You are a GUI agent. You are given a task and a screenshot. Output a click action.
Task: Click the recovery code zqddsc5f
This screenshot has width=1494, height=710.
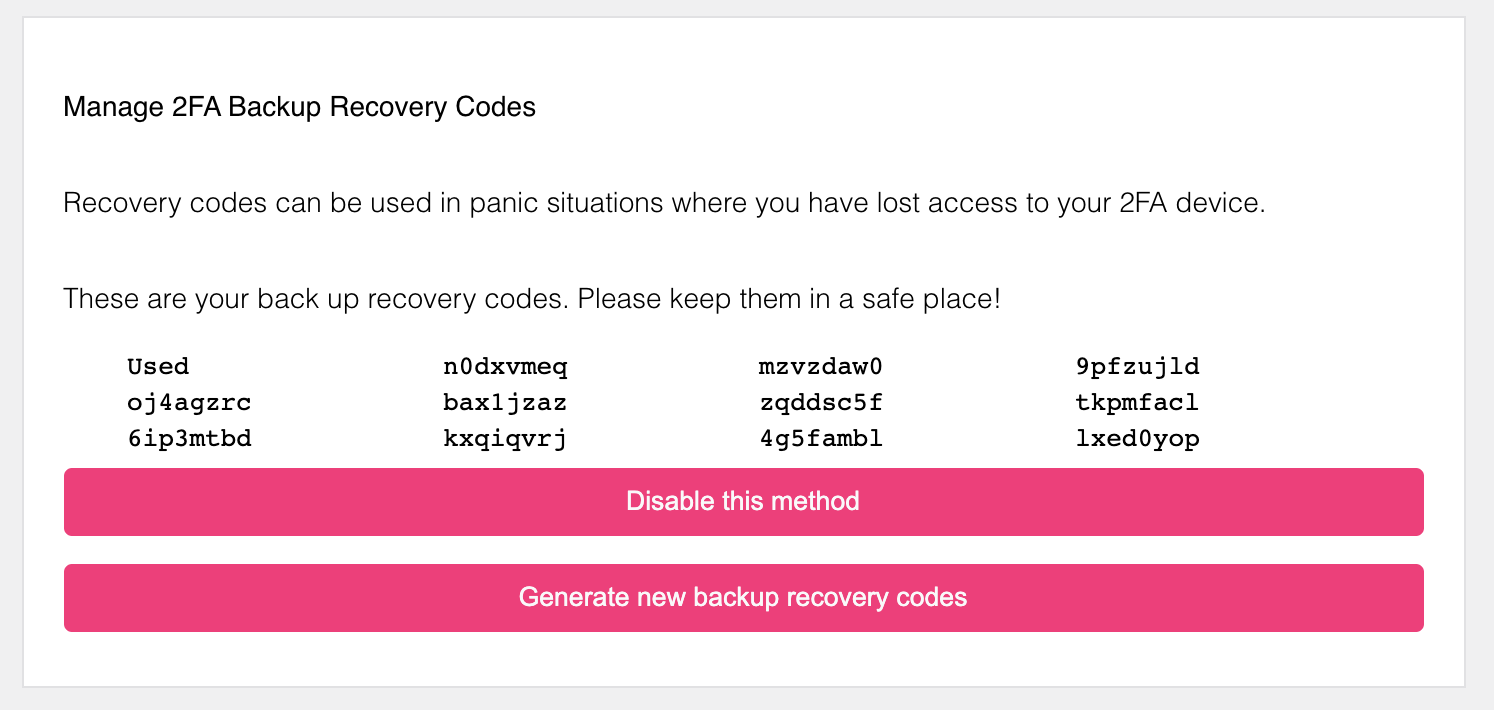coord(821,403)
